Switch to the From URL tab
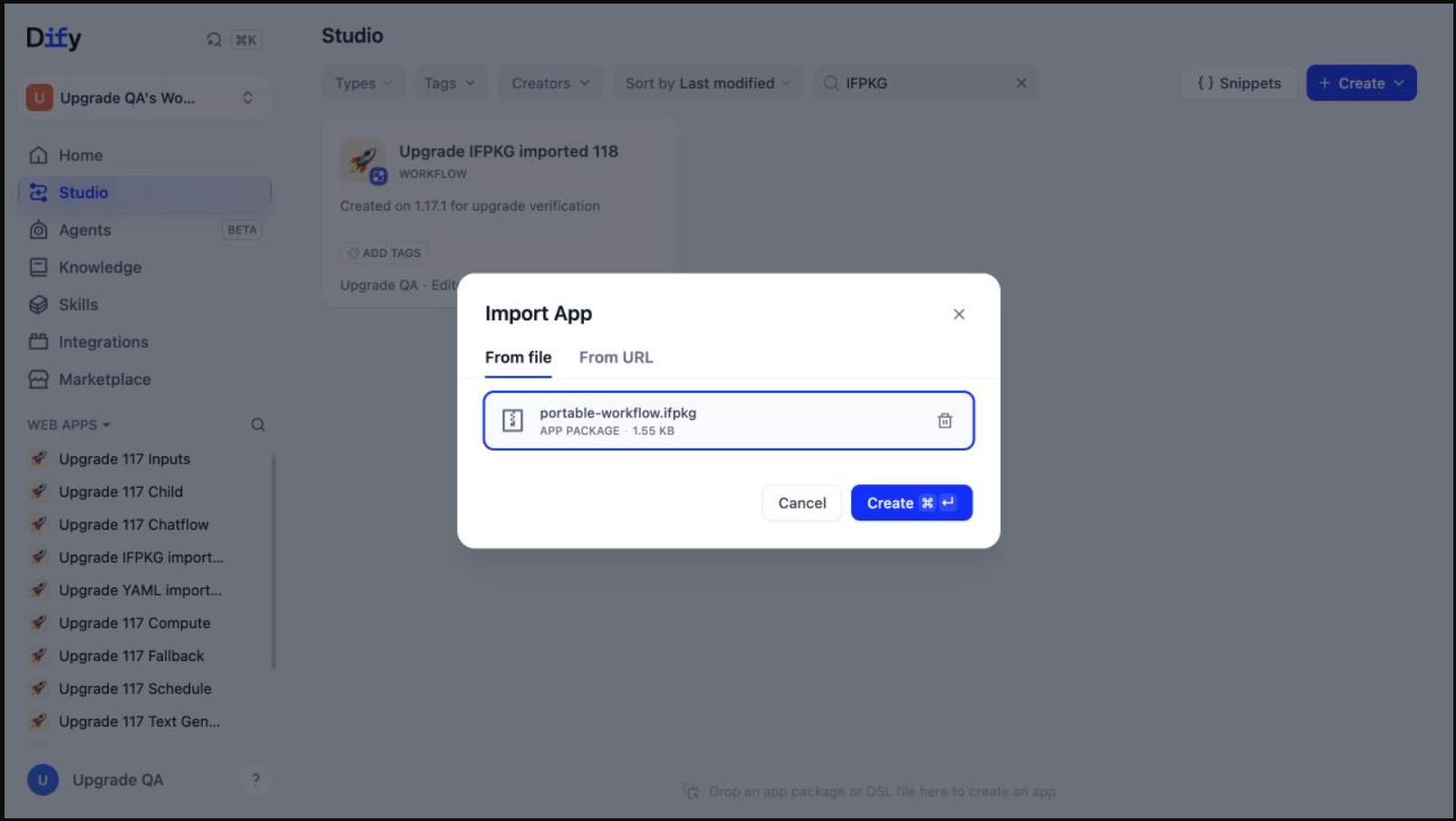 click(x=616, y=358)
